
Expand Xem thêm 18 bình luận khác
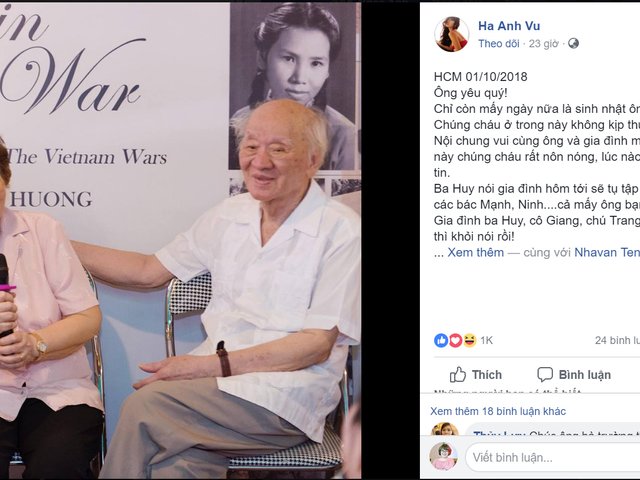tap(498, 411)
